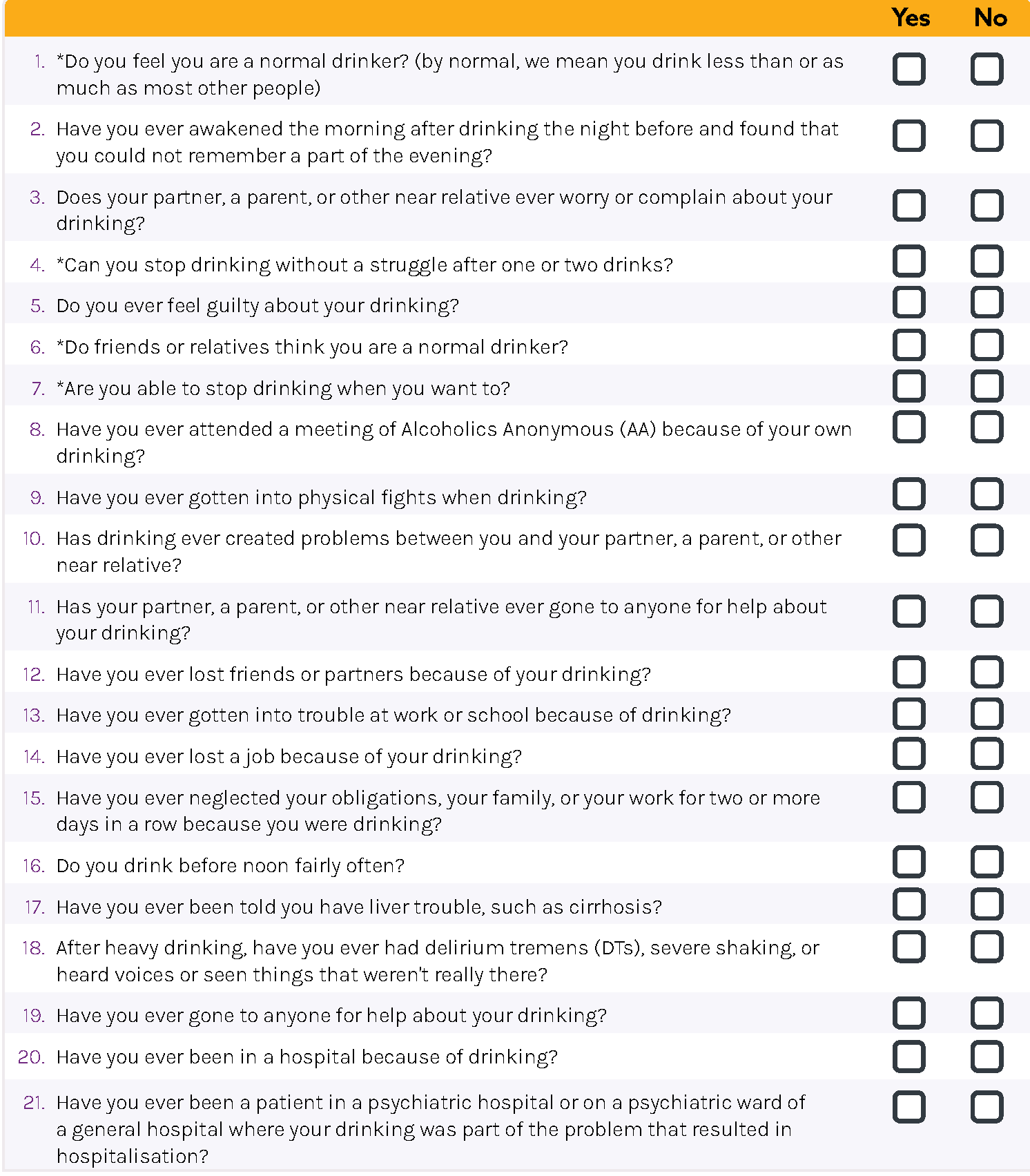Tick Yes for could not remember the evening
The width and height of the screenshot is (1030, 1176).
(x=908, y=136)
